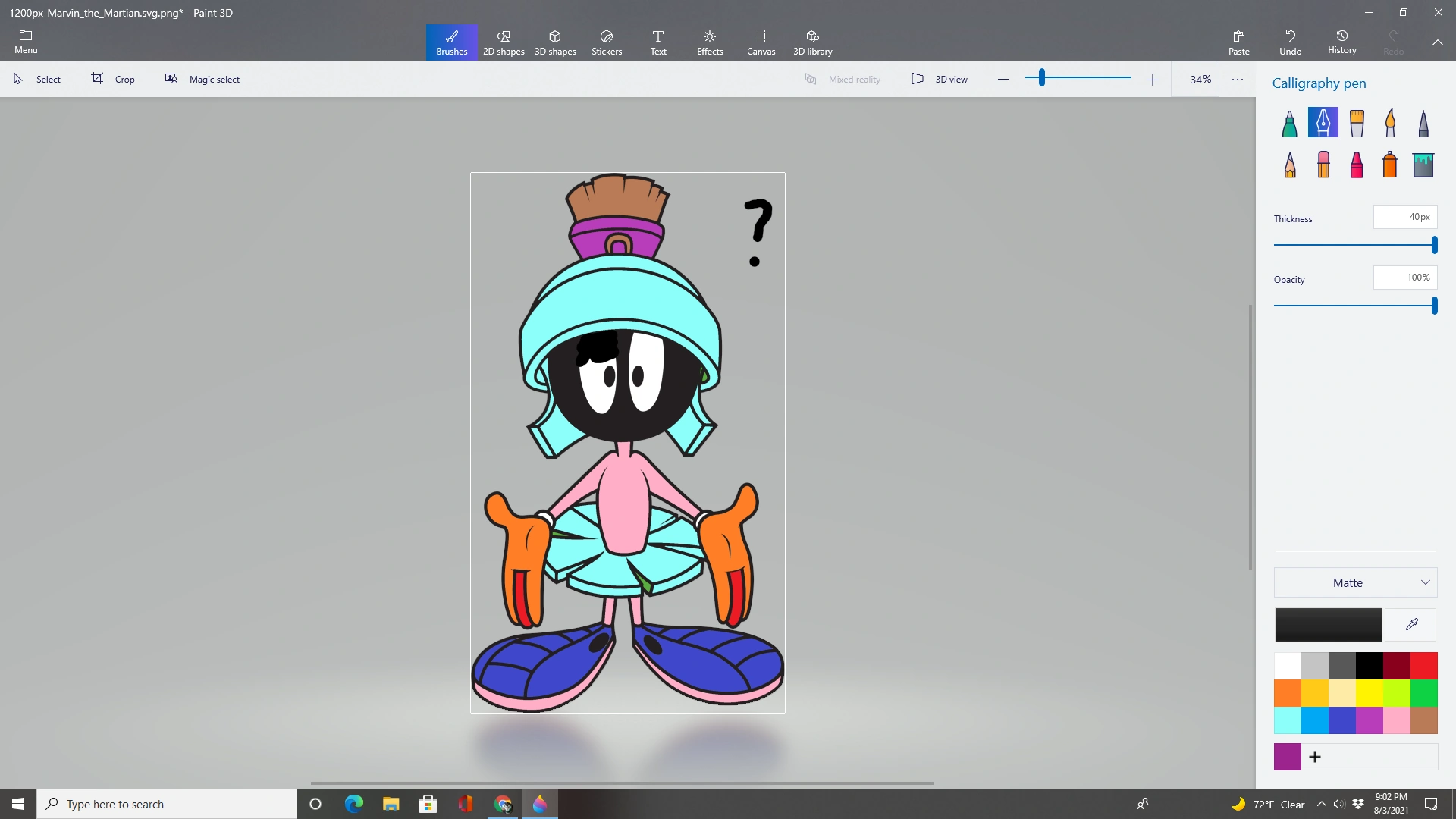Add a new color with plus button
Image resolution: width=1456 pixels, height=819 pixels.
point(1315,757)
